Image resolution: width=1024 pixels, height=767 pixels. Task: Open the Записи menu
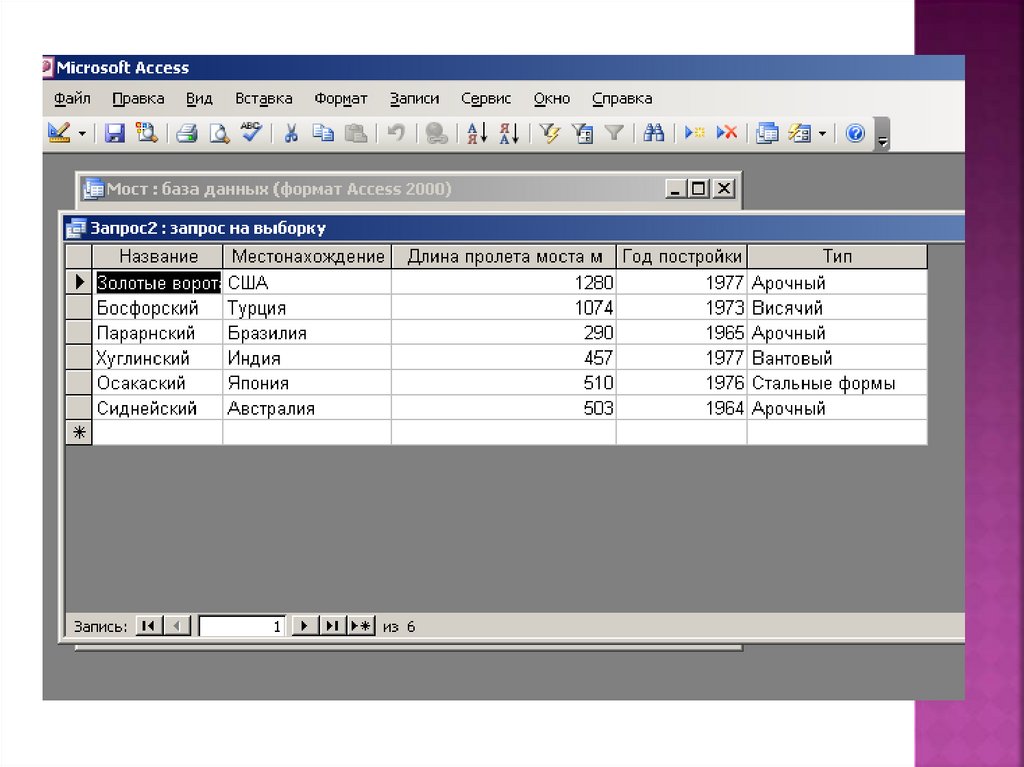pos(414,98)
